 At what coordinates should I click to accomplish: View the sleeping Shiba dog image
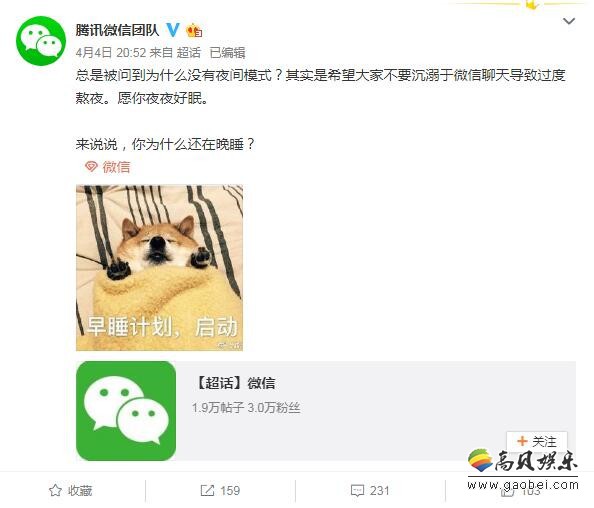159,268
